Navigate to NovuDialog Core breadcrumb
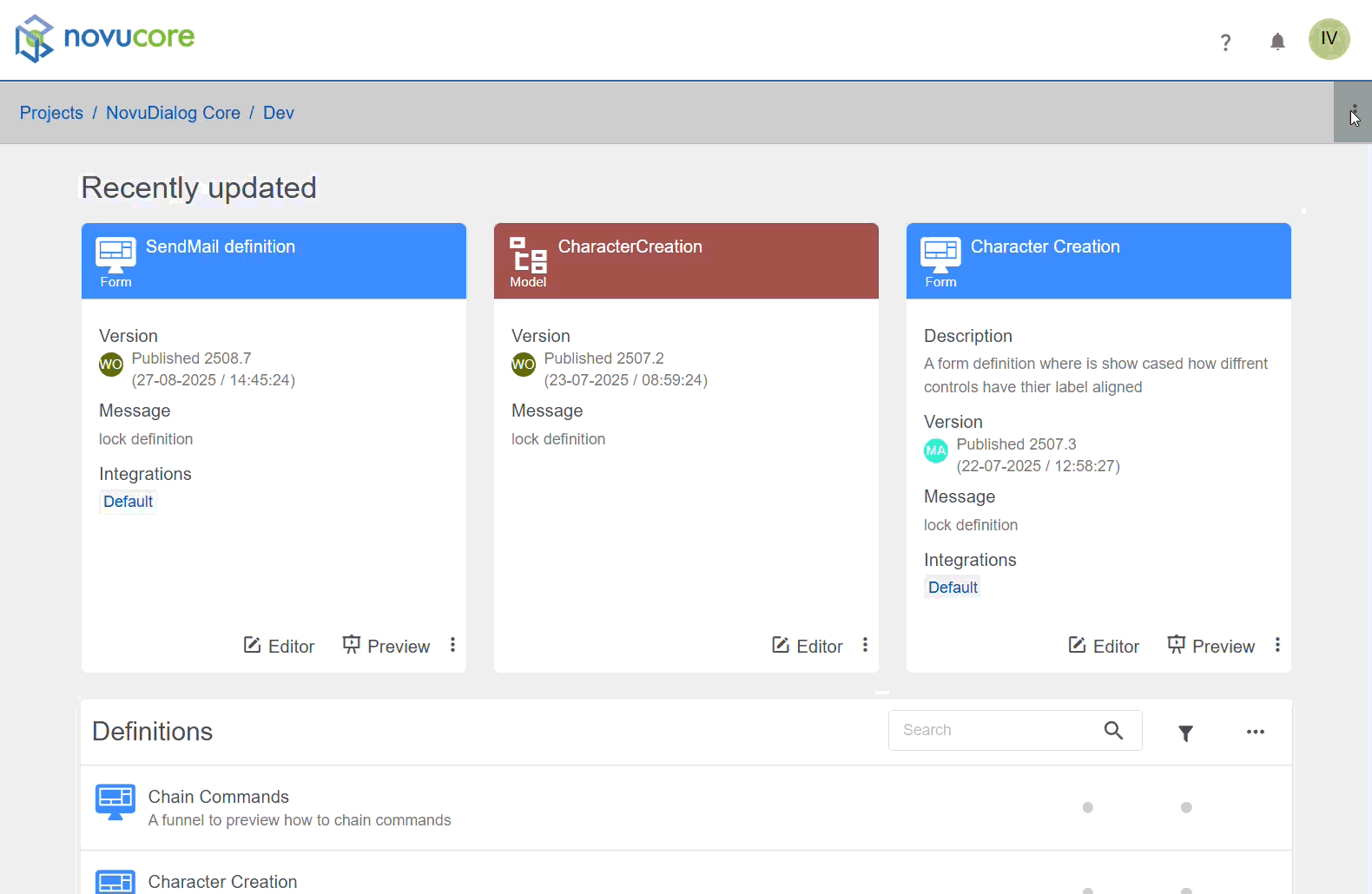The width and height of the screenshot is (1372, 894). tap(173, 113)
